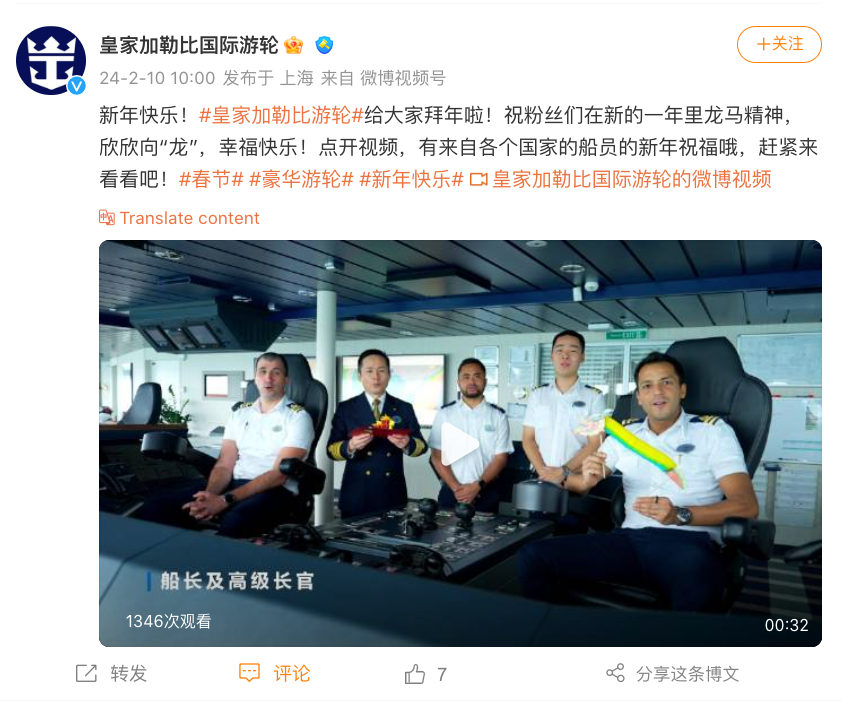Open the 皇家加勒比国际游轮的微博视频 video link
This screenshot has width=842, height=704.
point(621,179)
